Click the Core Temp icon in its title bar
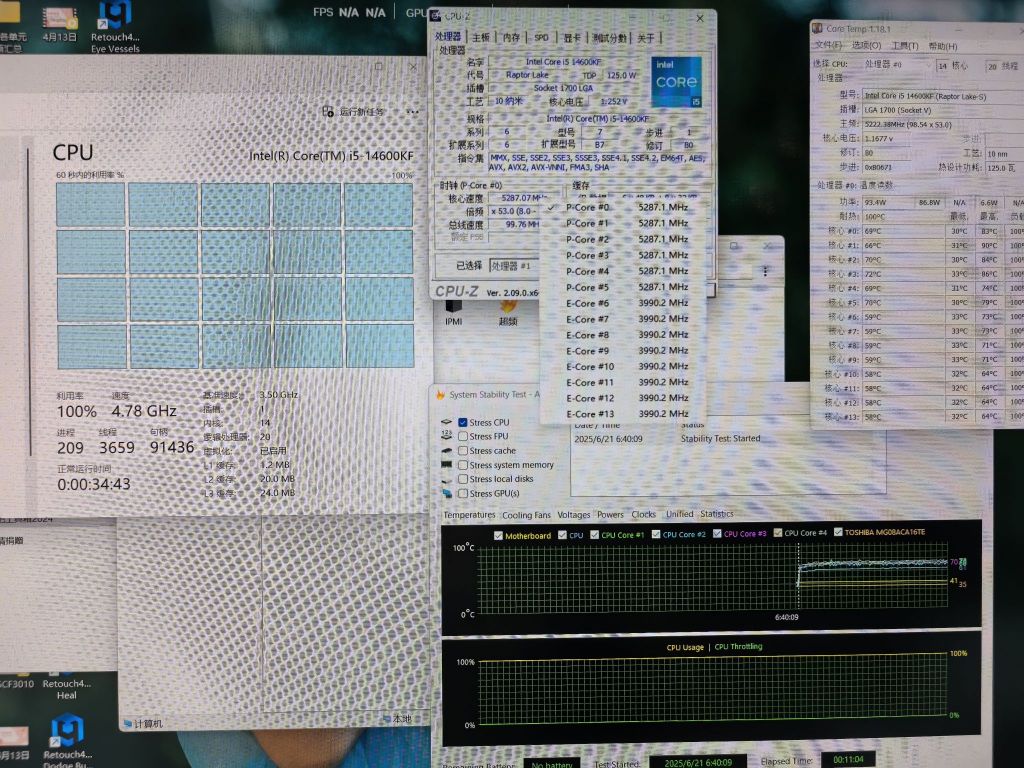 pos(818,28)
